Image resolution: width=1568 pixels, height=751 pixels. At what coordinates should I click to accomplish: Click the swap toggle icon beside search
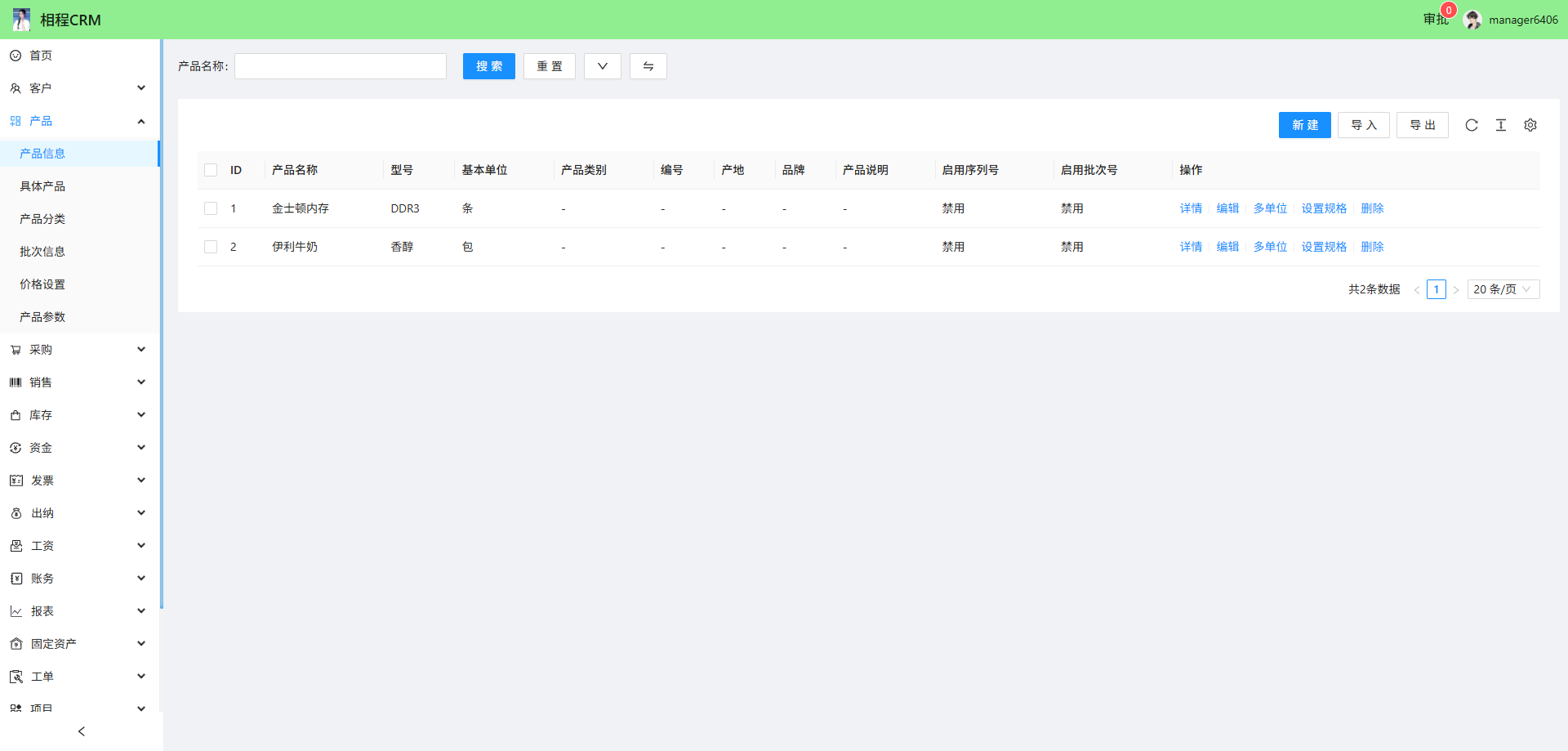[x=648, y=66]
